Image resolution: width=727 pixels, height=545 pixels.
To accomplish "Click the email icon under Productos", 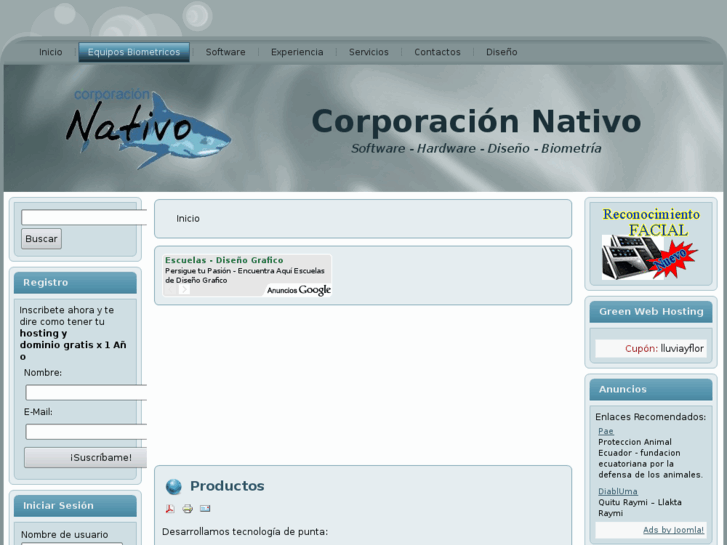I will (205, 509).
